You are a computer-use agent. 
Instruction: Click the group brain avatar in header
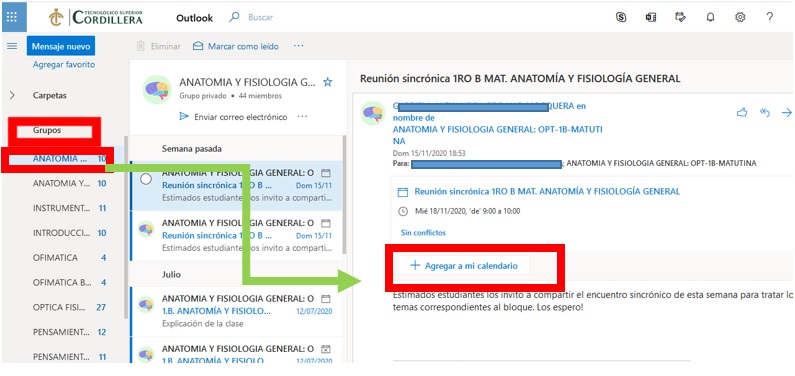point(157,90)
